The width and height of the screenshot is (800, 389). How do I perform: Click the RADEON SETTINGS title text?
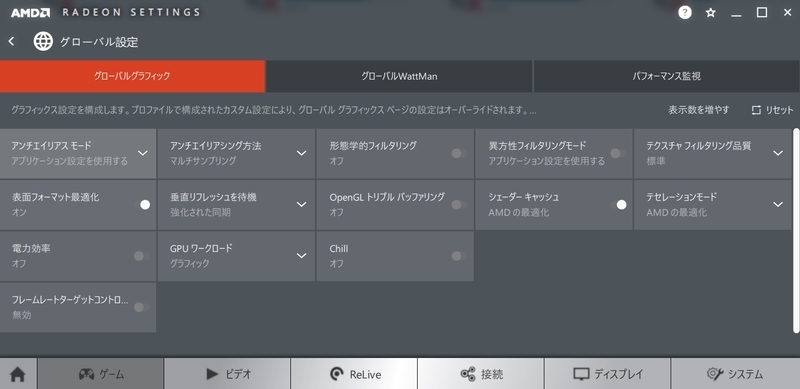pos(132,12)
